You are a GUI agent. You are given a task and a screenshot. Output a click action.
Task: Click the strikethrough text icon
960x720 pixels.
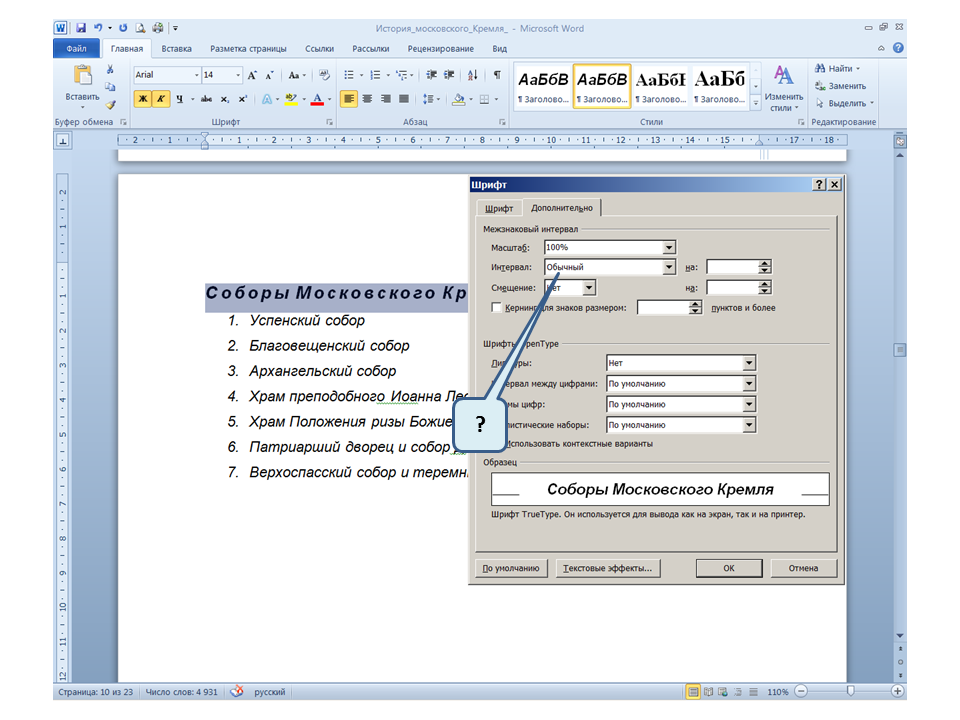pyautogui.click(x=206, y=99)
